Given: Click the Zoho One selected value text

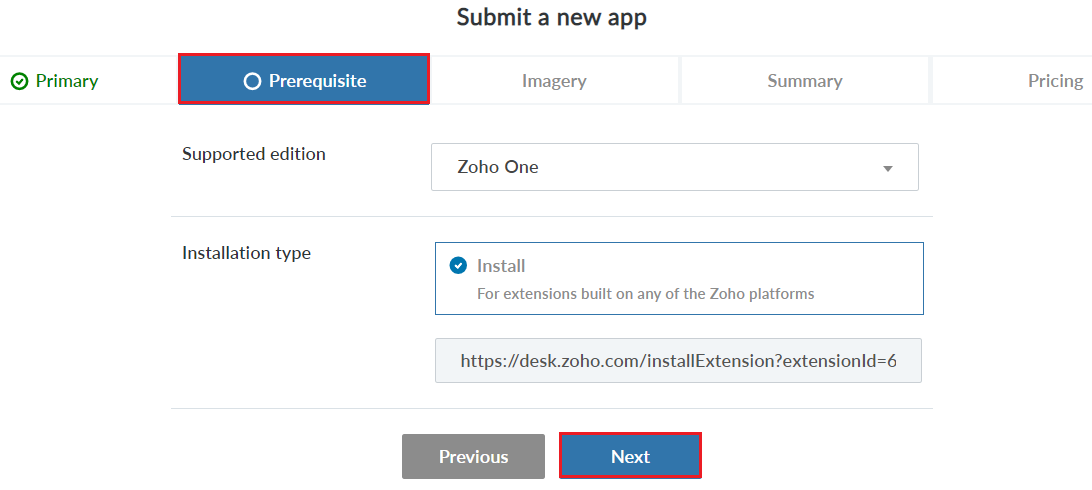Looking at the screenshot, I should pyautogui.click(x=498, y=167).
